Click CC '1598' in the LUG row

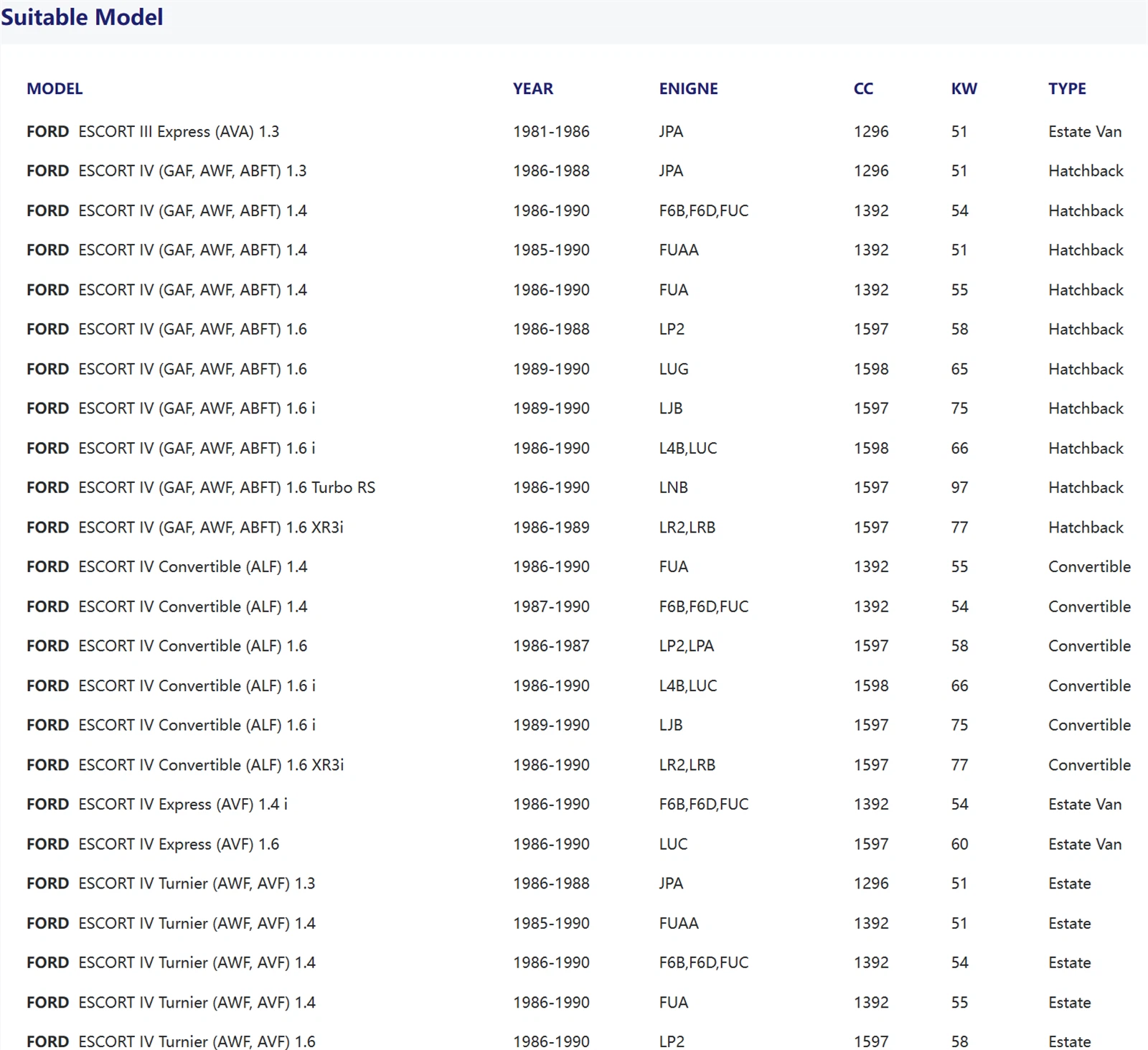pos(871,369)
